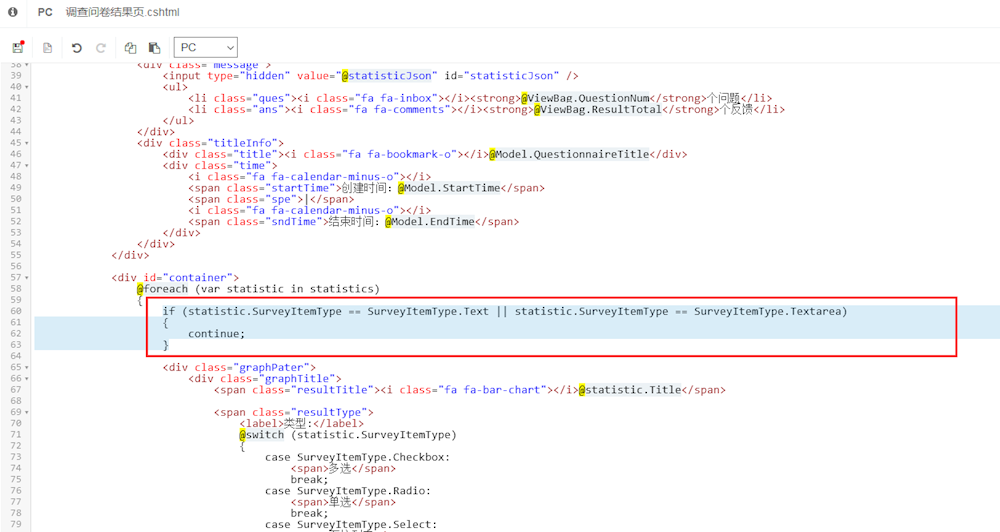Viewport: 1000px width, 532px height.
Task: Click the Save icon with red dot
Action: 18,48
